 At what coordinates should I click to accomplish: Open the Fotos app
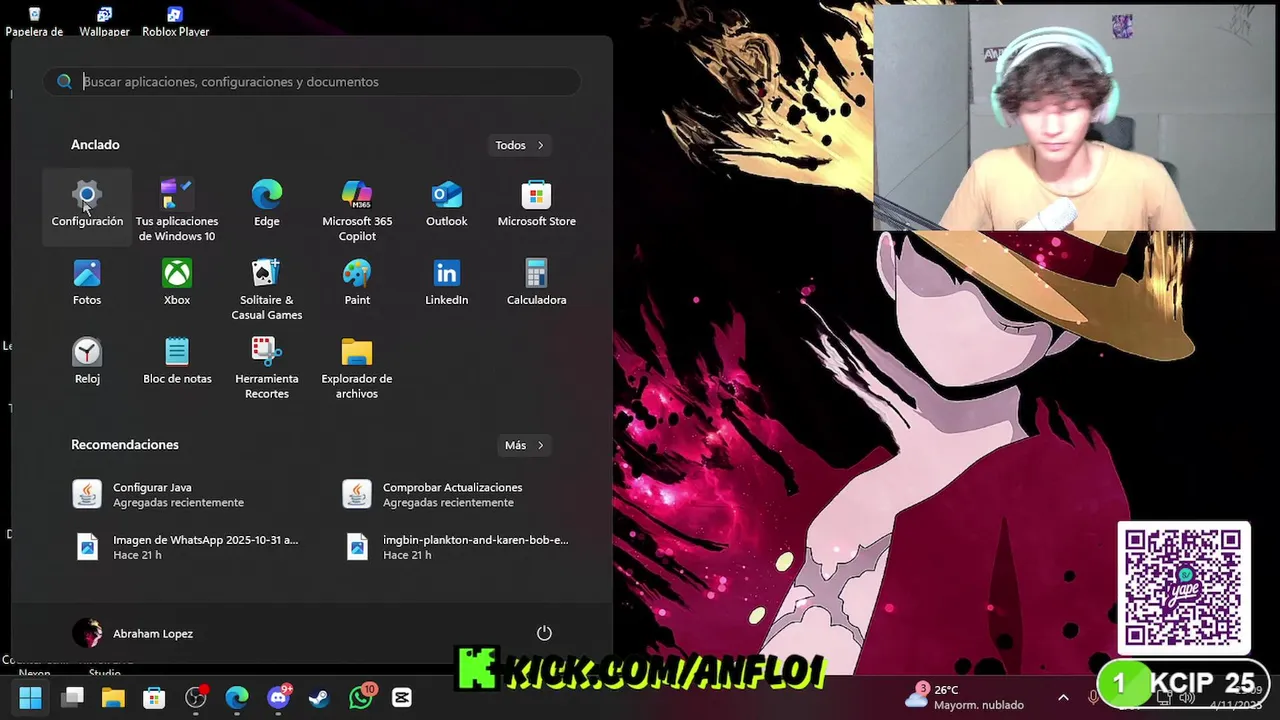tap(87, 283)
